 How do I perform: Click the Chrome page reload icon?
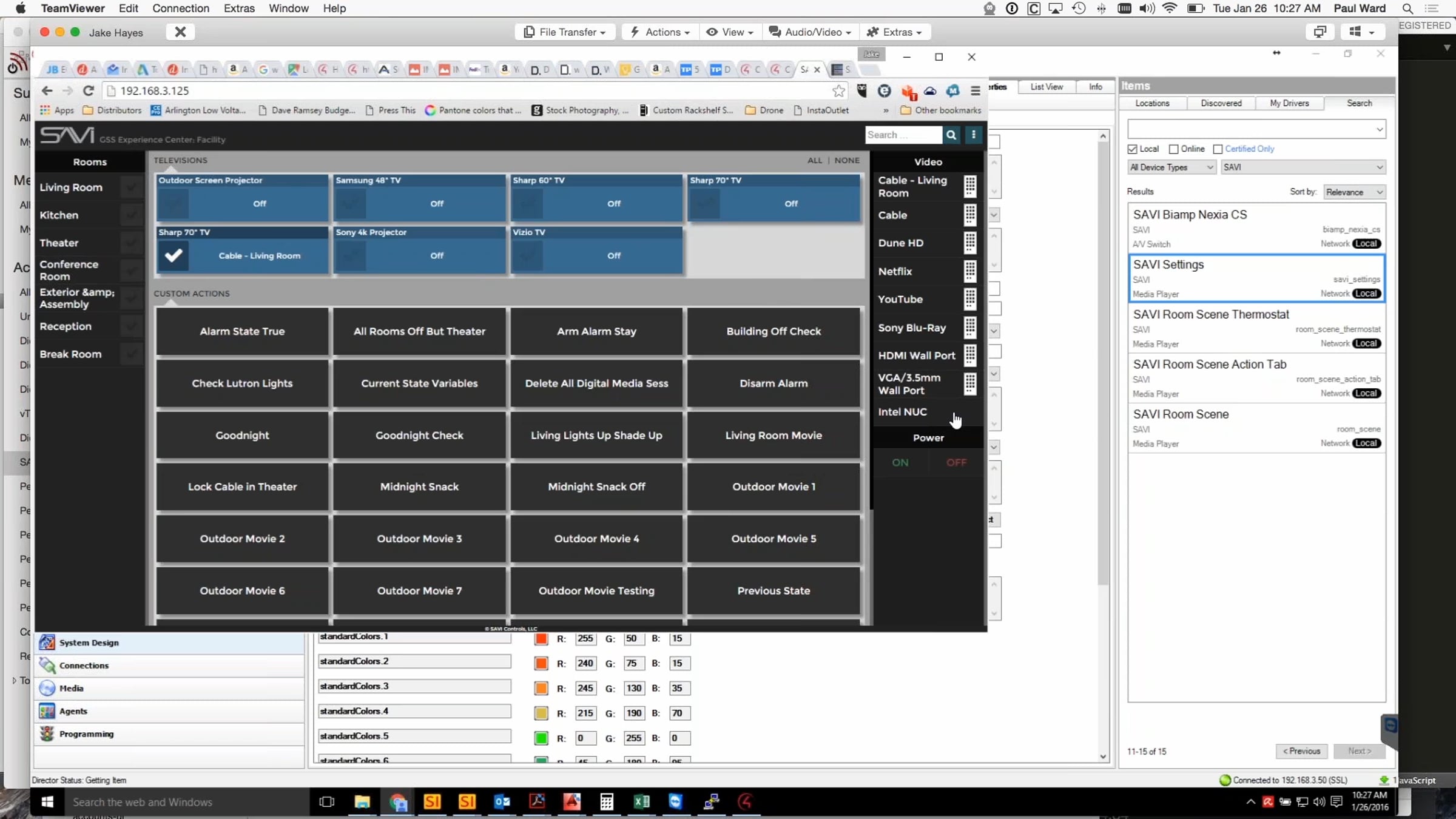click(89, 90)
